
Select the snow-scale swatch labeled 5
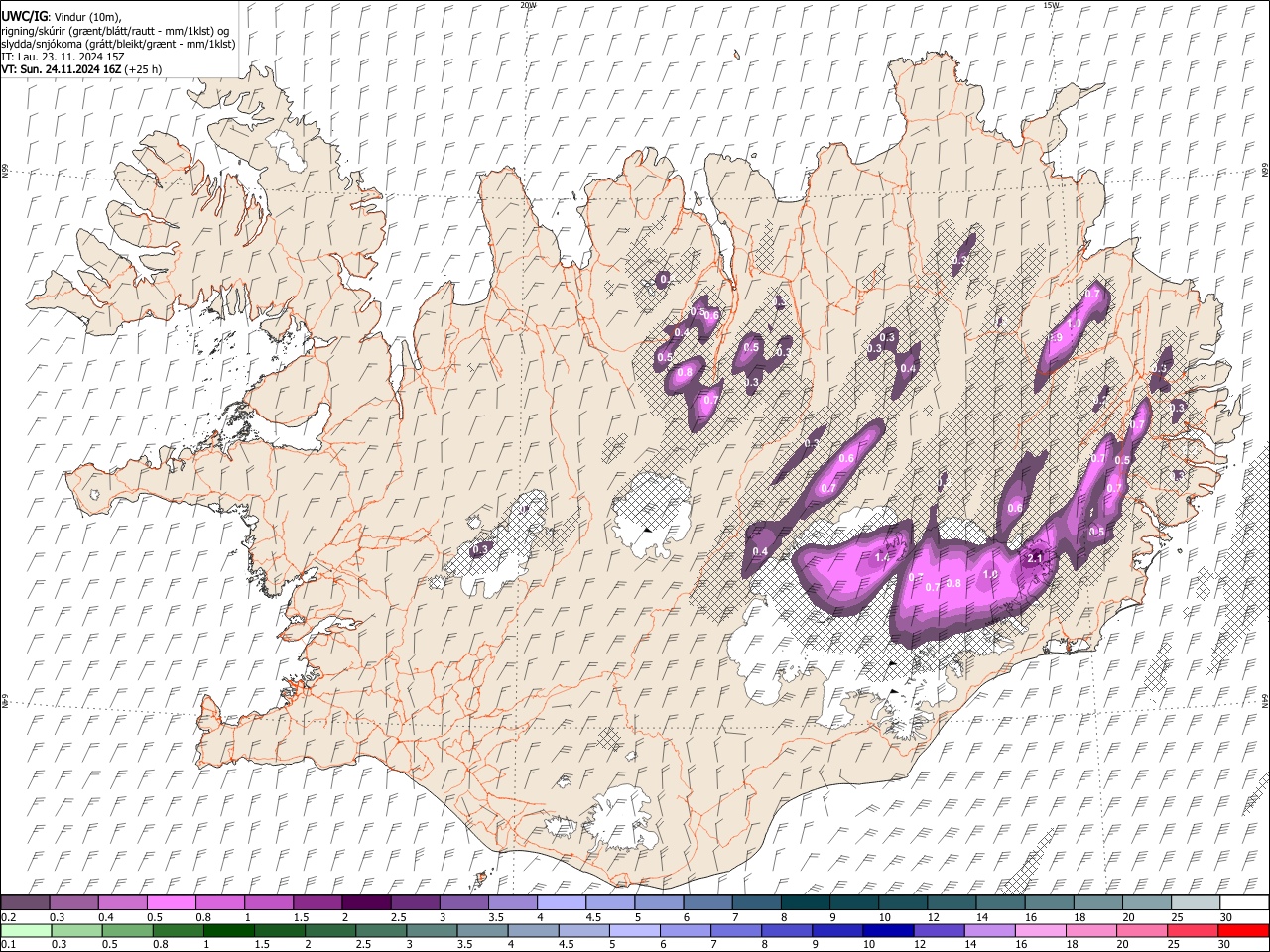click(x=660, y=902)
